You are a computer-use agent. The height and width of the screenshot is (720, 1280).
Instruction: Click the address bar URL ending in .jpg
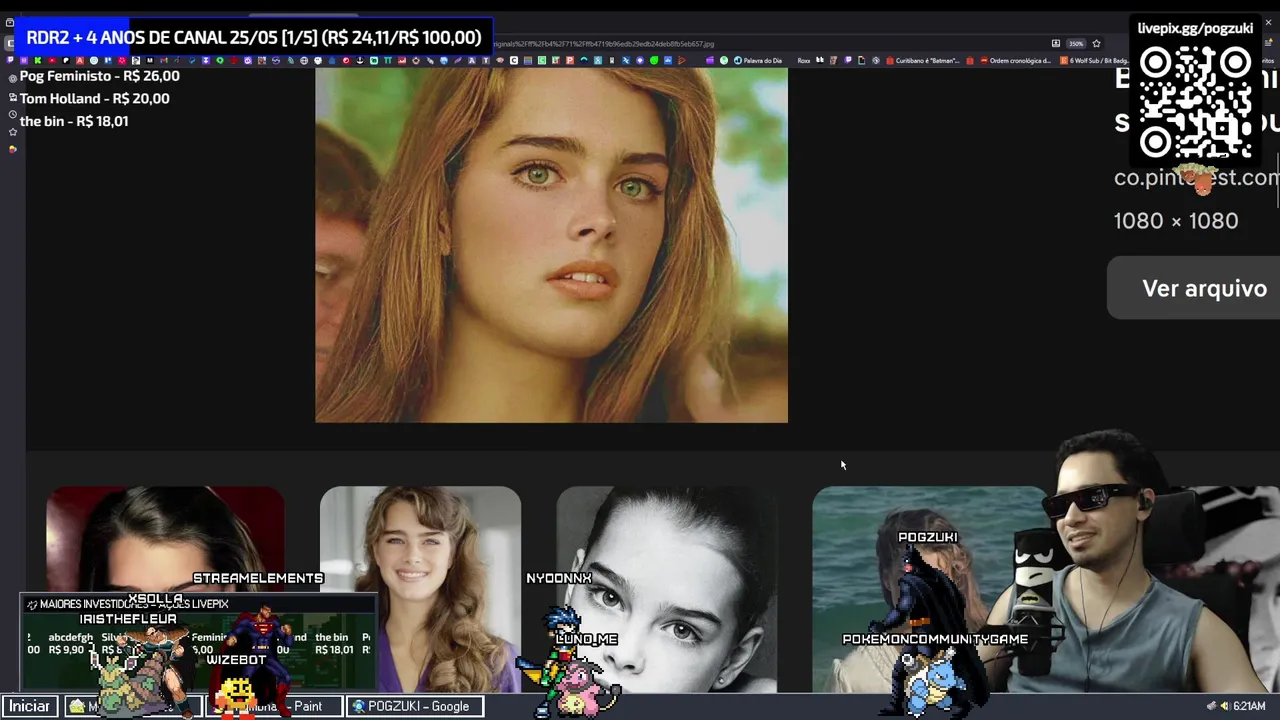click(x=603, y=44)
